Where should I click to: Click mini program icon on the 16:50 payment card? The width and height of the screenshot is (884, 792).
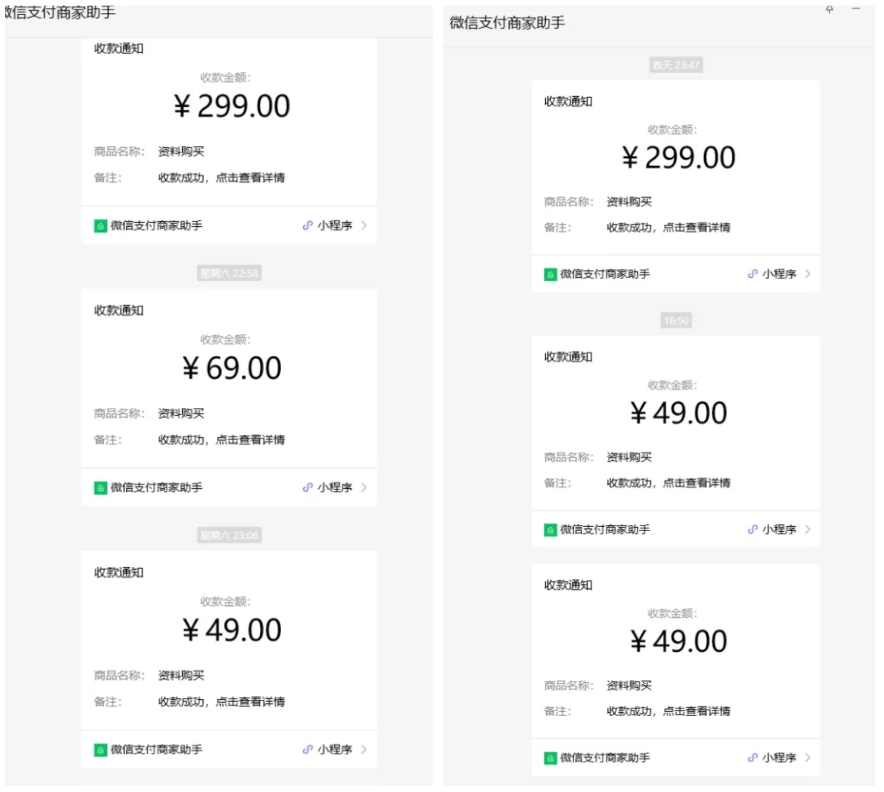pyautogui.click(x=752, y=530)
